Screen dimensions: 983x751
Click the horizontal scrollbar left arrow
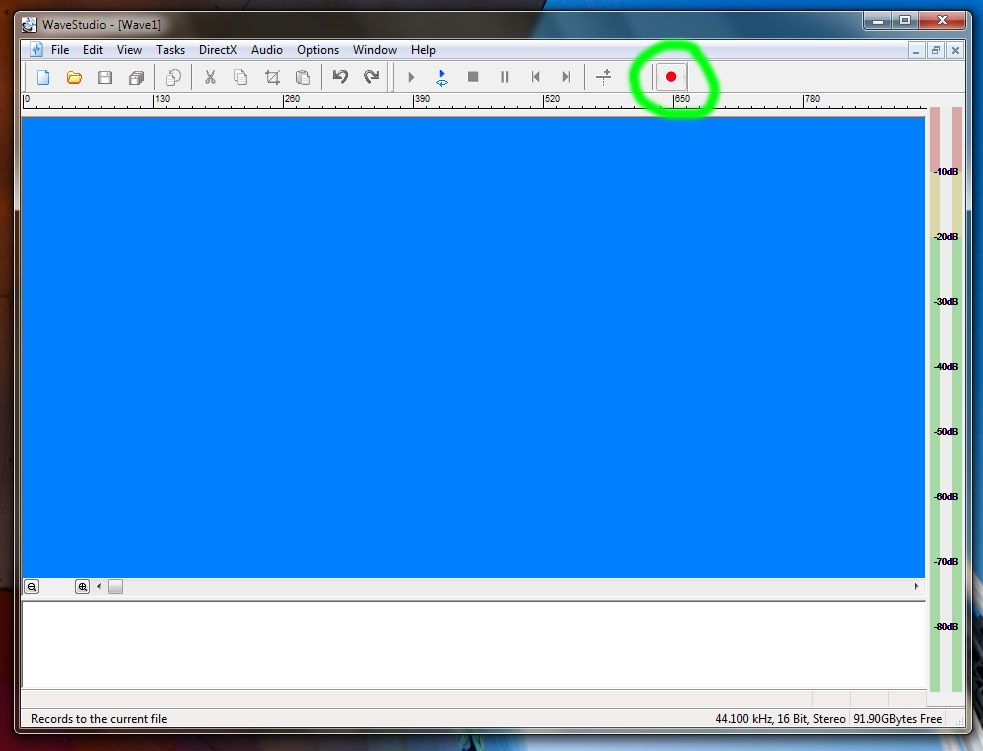pyautogui.click(x=99, y=587)
